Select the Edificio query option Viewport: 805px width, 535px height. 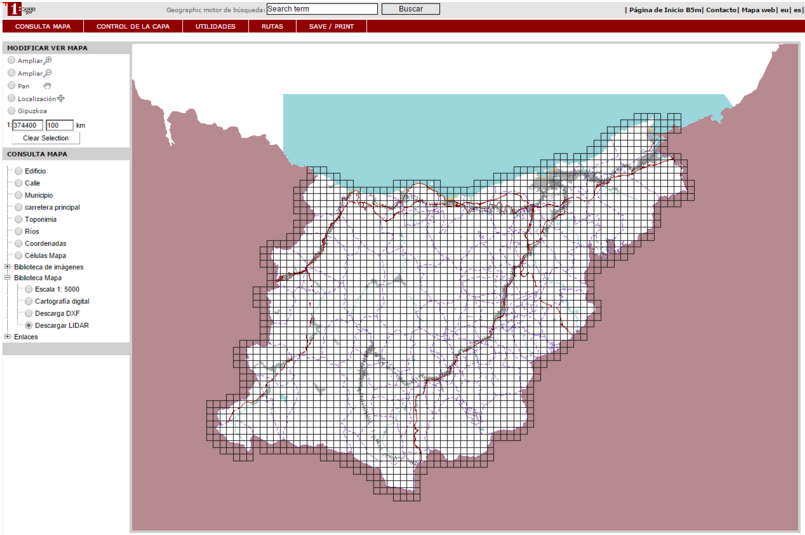19,171
